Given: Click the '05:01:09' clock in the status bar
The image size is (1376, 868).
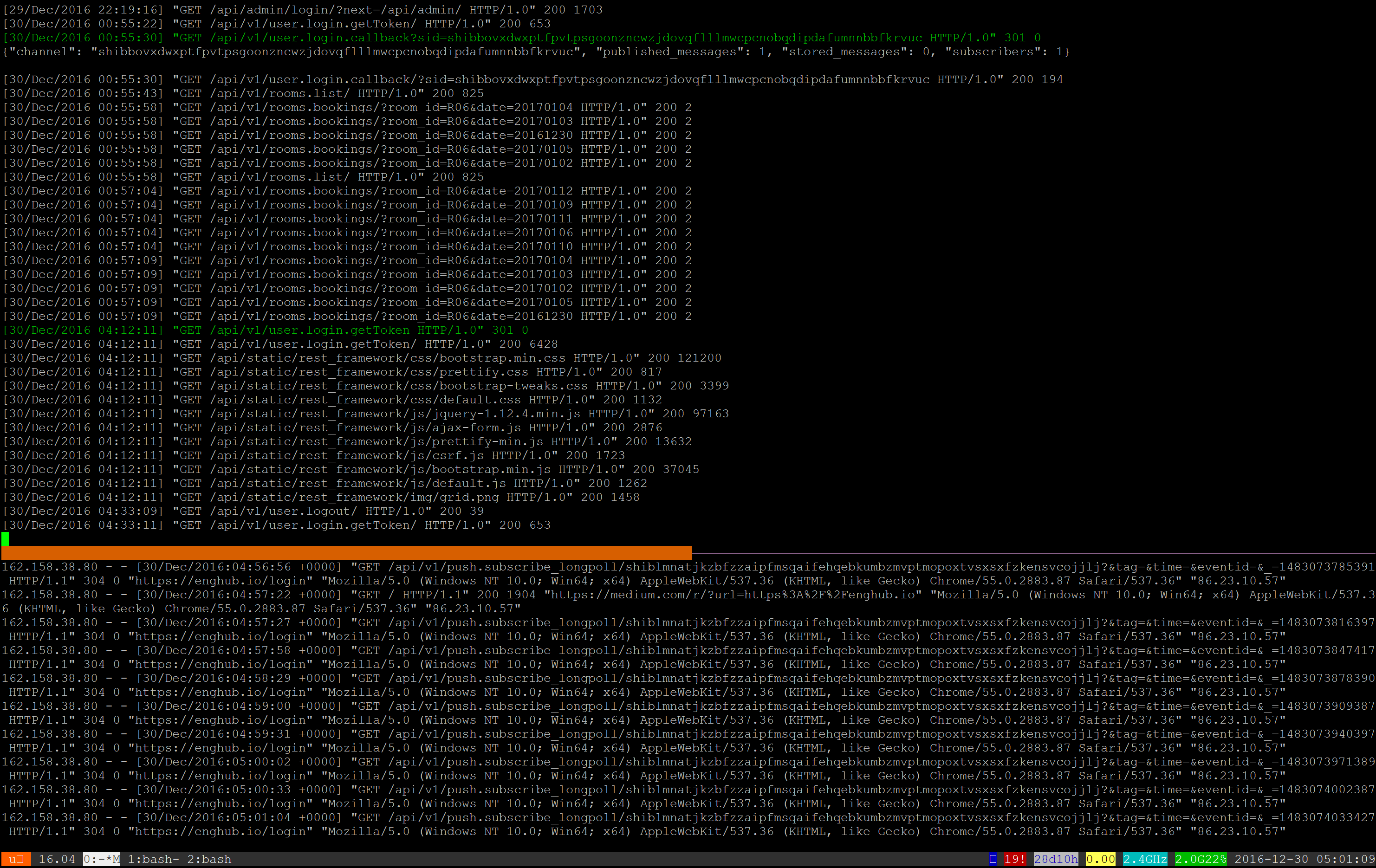Looking at the screenshot, I should tap(1346, 859).
